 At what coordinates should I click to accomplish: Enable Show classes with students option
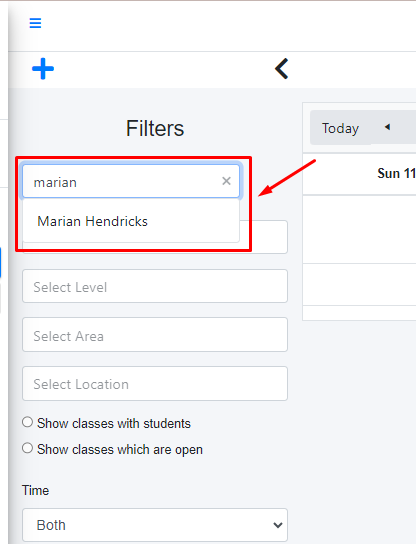click(x=27, y=422)
